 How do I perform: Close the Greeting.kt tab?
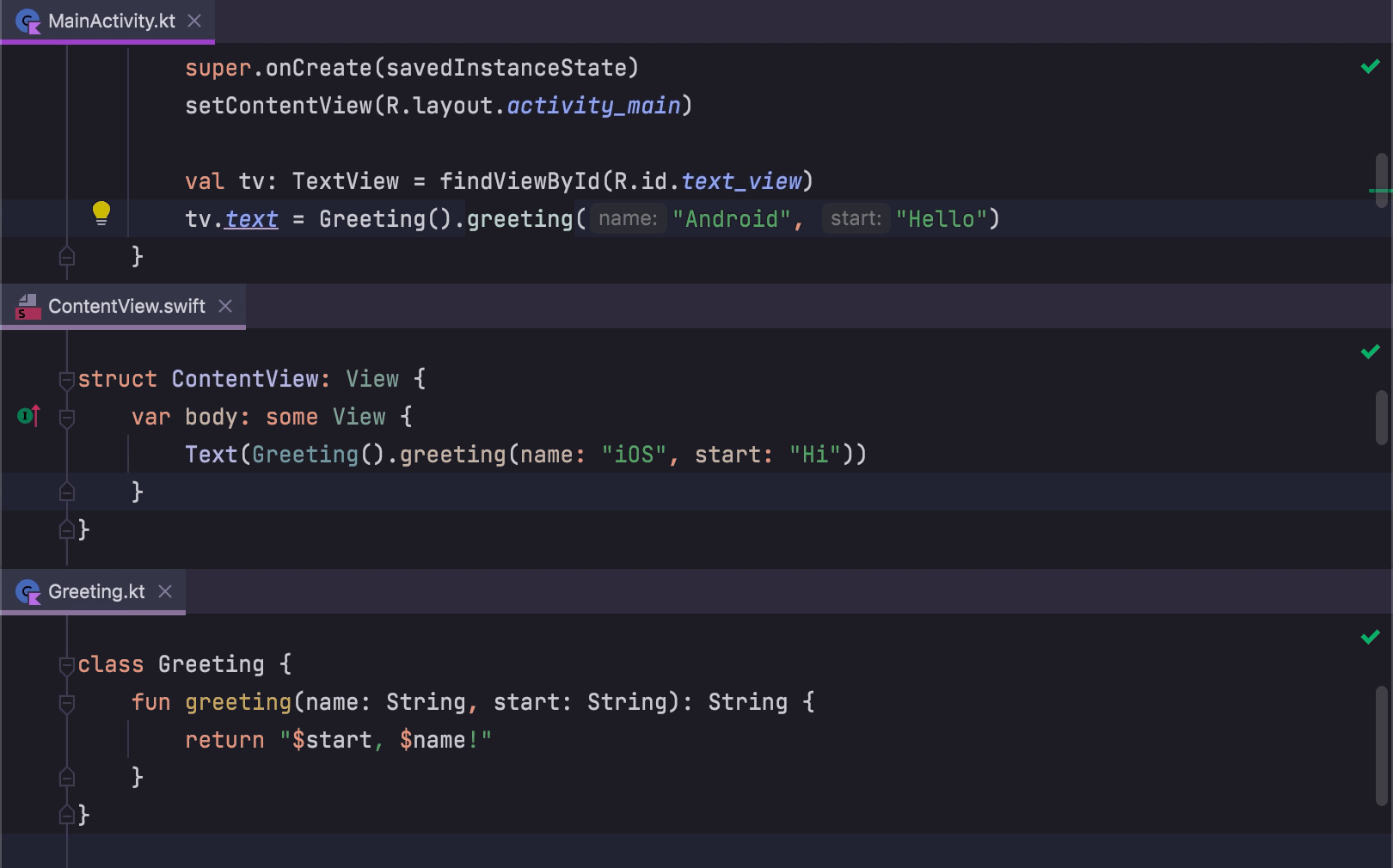pyautogui.click(x=165, y=591)
